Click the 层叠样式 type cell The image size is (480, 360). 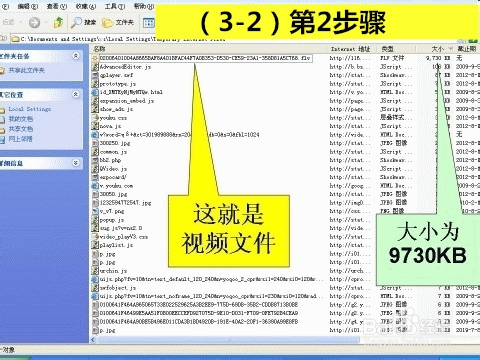click(396, 118)
